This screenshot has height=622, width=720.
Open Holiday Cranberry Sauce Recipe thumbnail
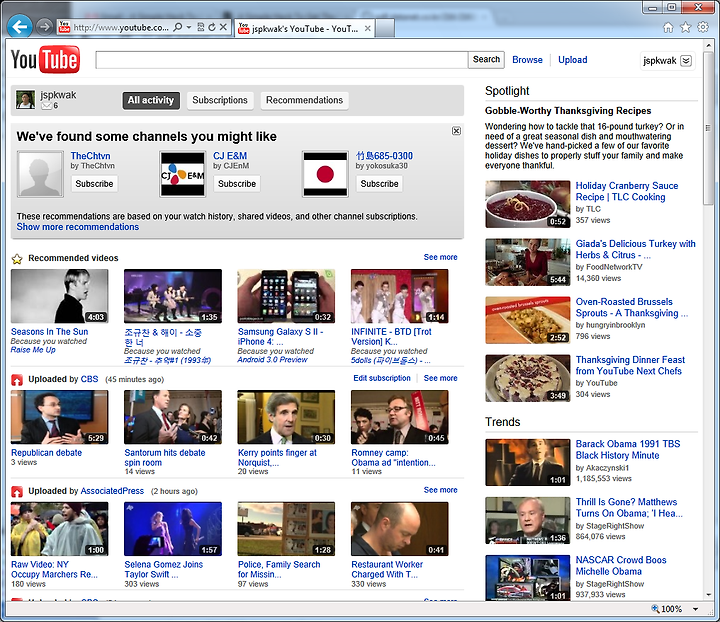coord(528,204)
